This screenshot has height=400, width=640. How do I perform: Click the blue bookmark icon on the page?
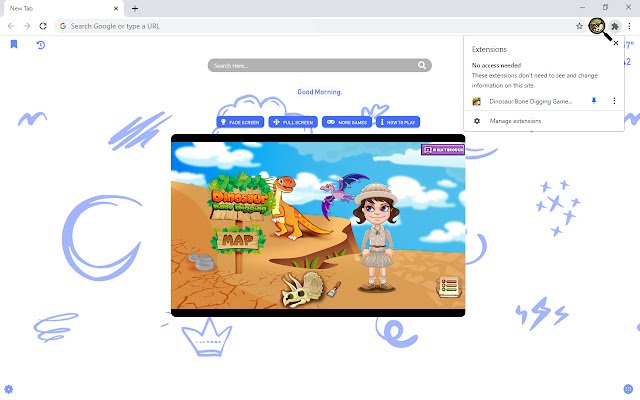click(x=14, y=44)
